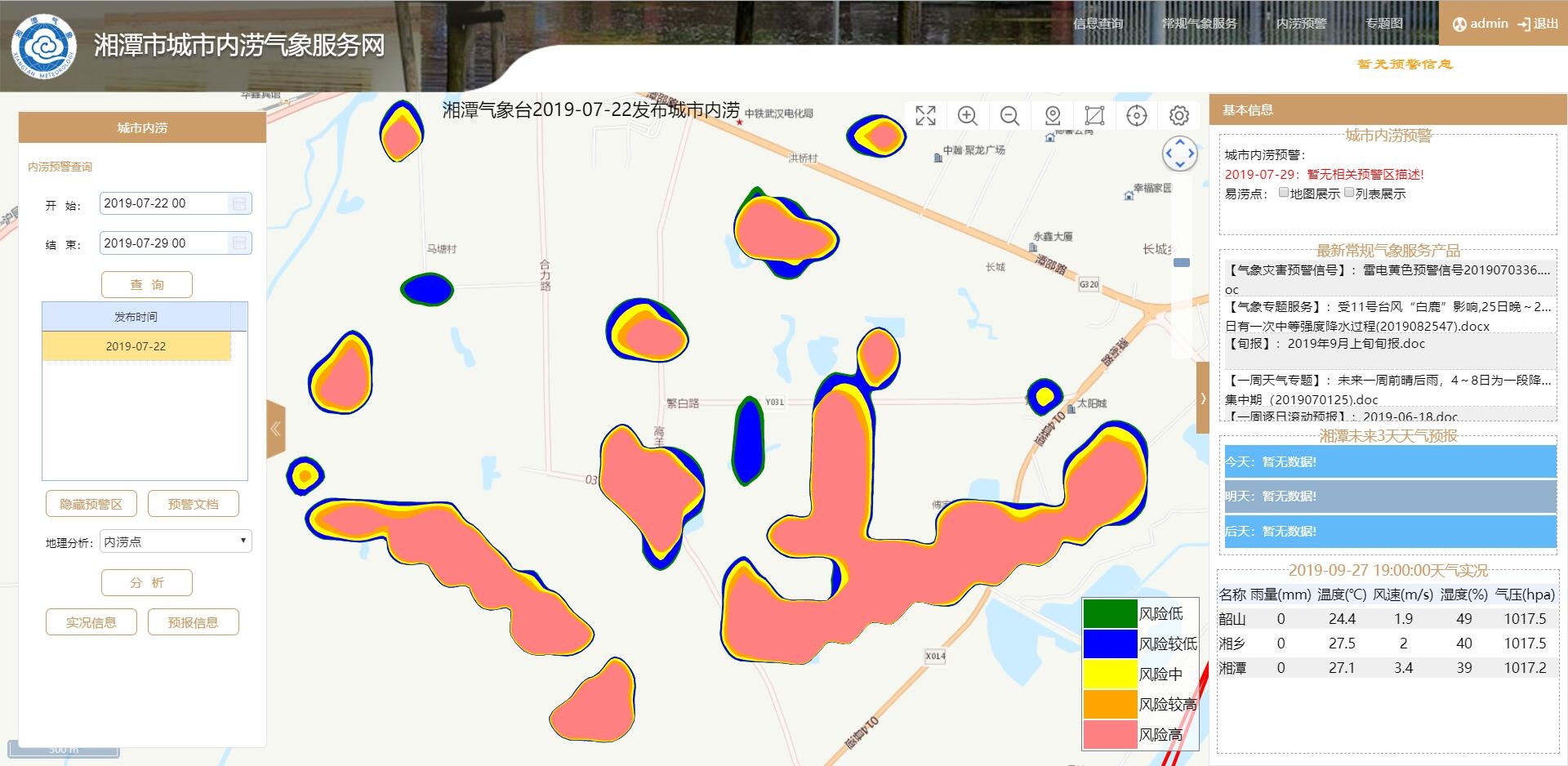Collapse the left panel with arrow handle
This screenshot has width=1568, height=766.
[x=276, y=430]
